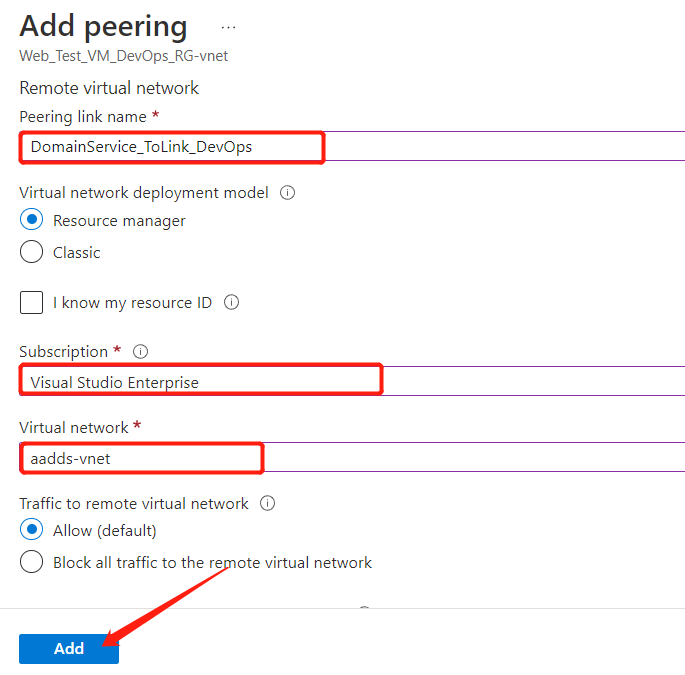Click the Add peering title
This screenshot has width=685, height=675.
[104, 26]
